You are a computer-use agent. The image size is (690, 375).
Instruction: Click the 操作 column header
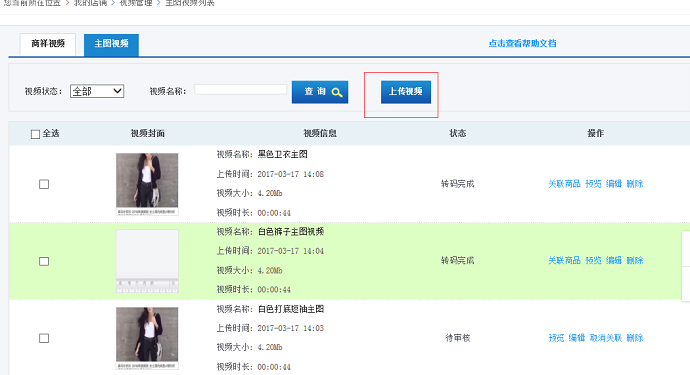(x=595, y=133)
